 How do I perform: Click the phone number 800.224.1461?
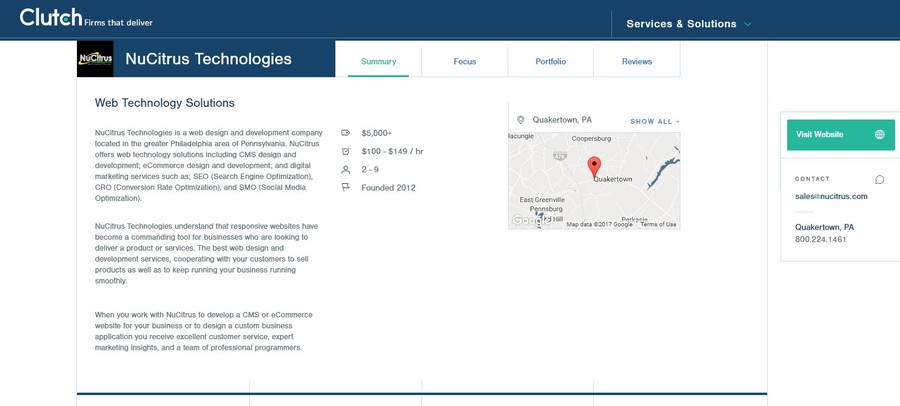[x=820, y=239]
